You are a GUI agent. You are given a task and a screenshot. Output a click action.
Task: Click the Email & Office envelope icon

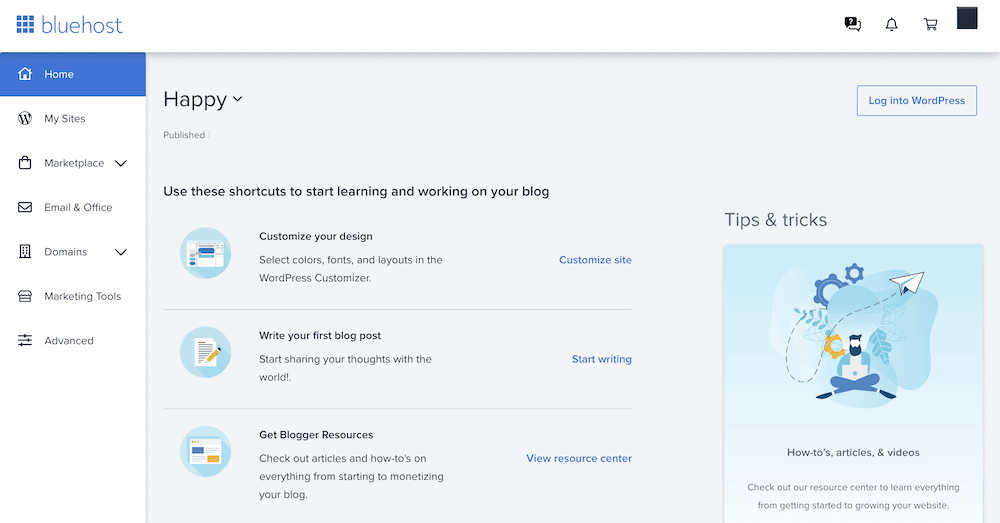point(25,207)
